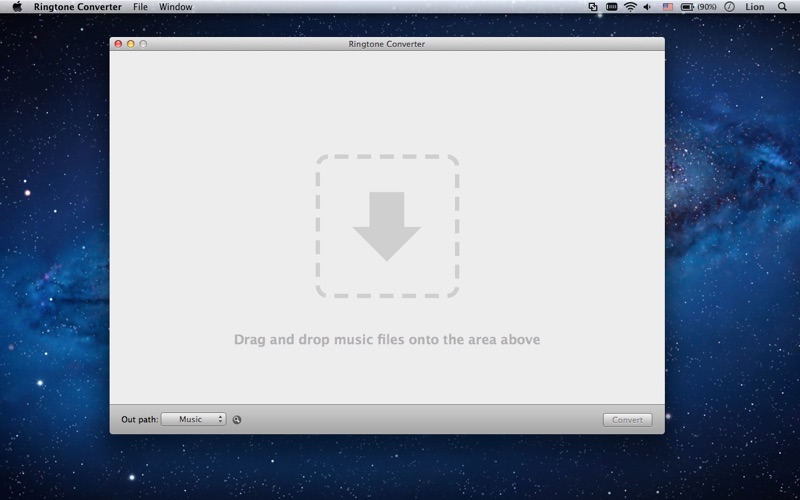Click the Out path label

point(140,419)
